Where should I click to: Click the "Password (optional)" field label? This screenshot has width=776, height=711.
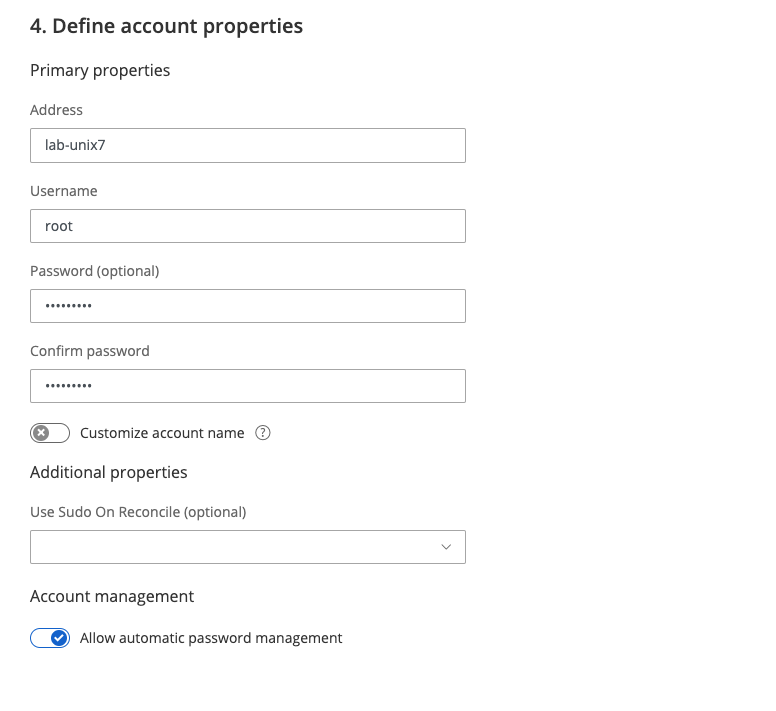click(94, 271)
